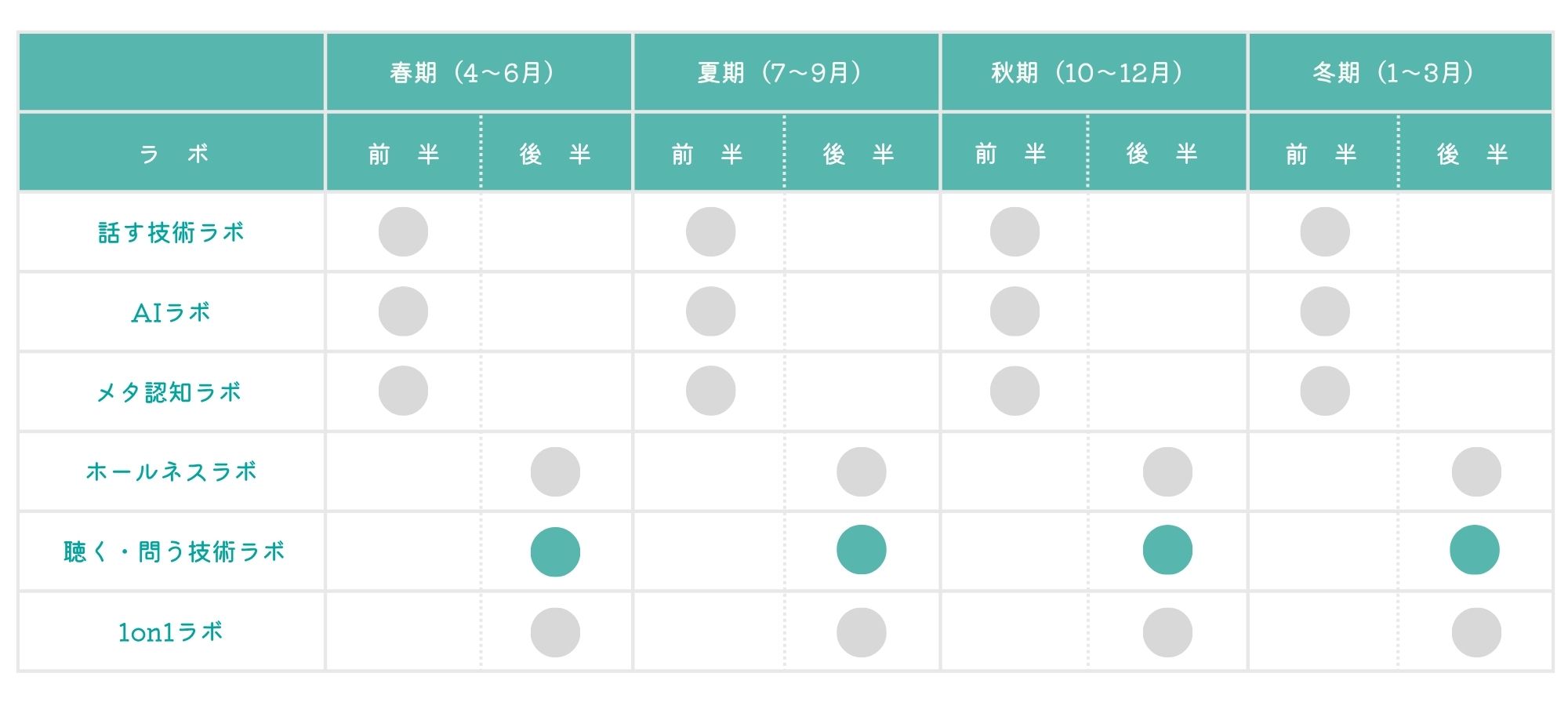Screen dimensions: 1568x706
Task: Click the 後半 header under 夏期
Action: click(x=861, y=153)
